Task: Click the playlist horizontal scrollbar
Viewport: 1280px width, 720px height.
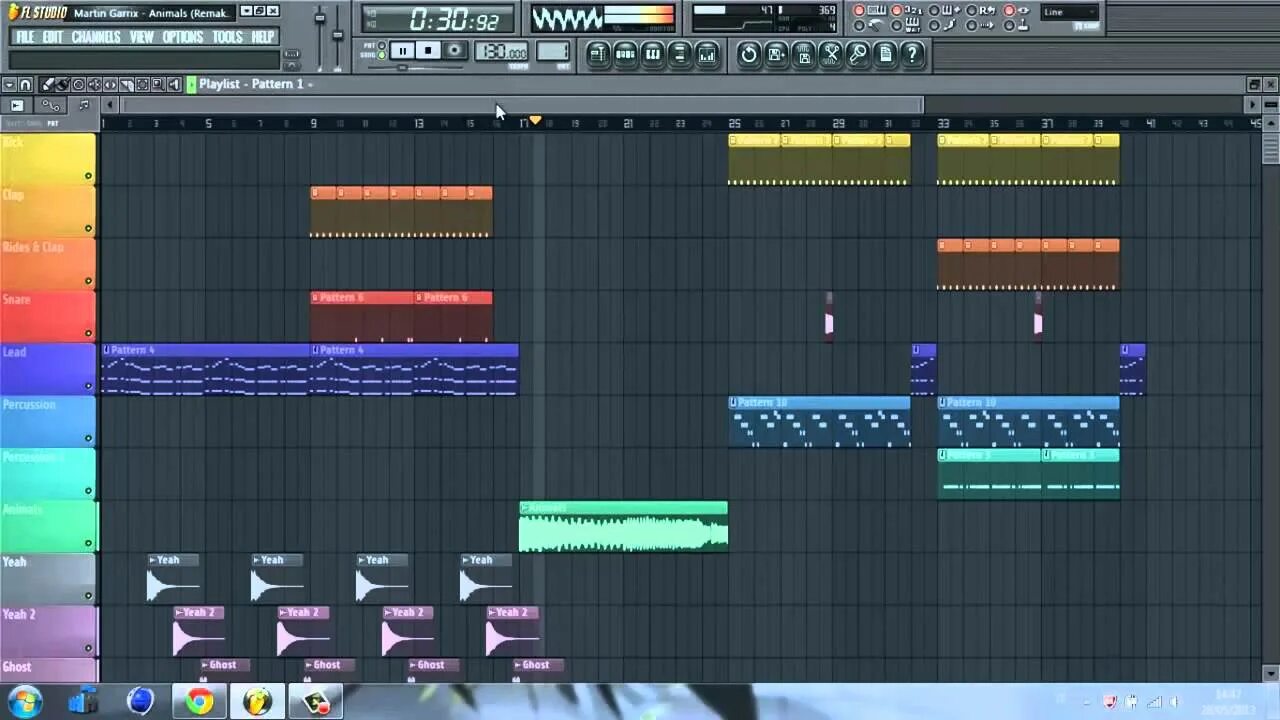Action: click(x=522, y=105)
